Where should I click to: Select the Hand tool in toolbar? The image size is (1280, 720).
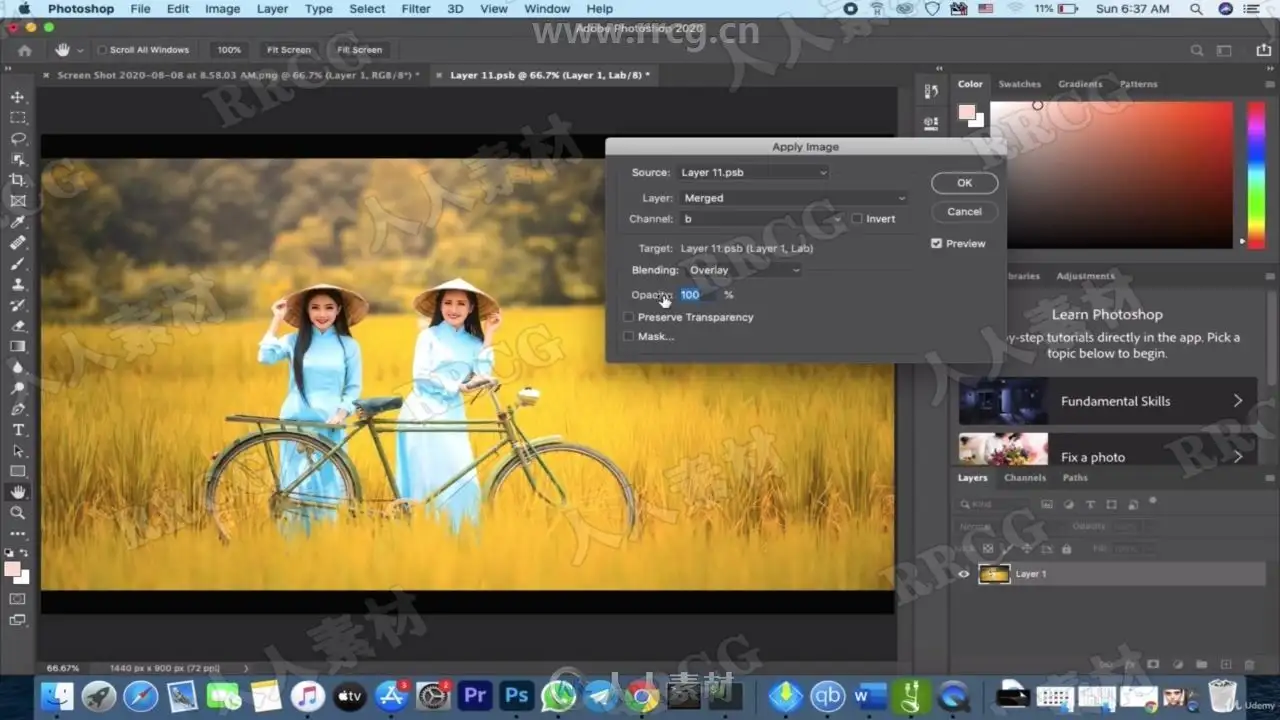click(18, 491)
